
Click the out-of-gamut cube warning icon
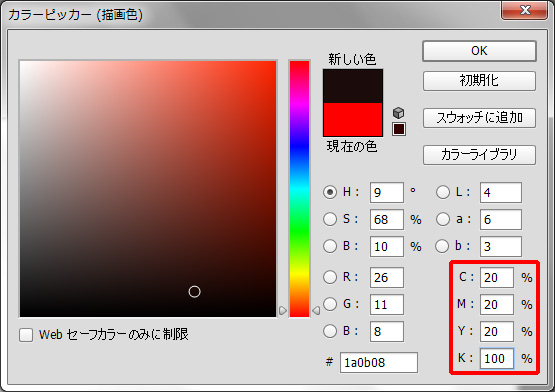click(x=399, y=113)
